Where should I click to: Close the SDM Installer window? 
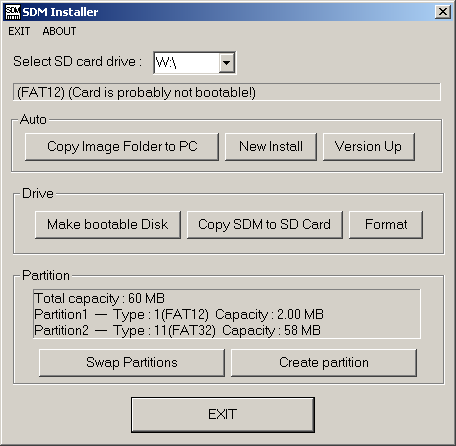pyautogui.click(x=443, y=12)
